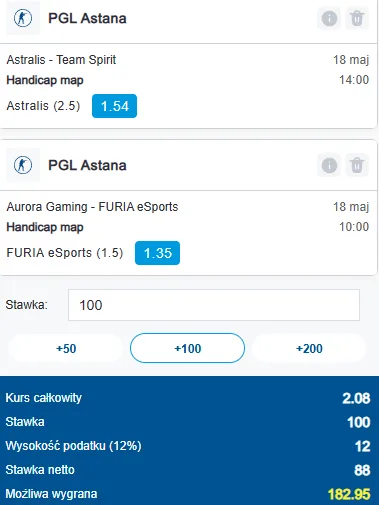Screen dimensions: 379x505
Task: Remove the Aurora Gaming - FURIA eSports bet
Action: pyautogui.click(x=357, y=165)
